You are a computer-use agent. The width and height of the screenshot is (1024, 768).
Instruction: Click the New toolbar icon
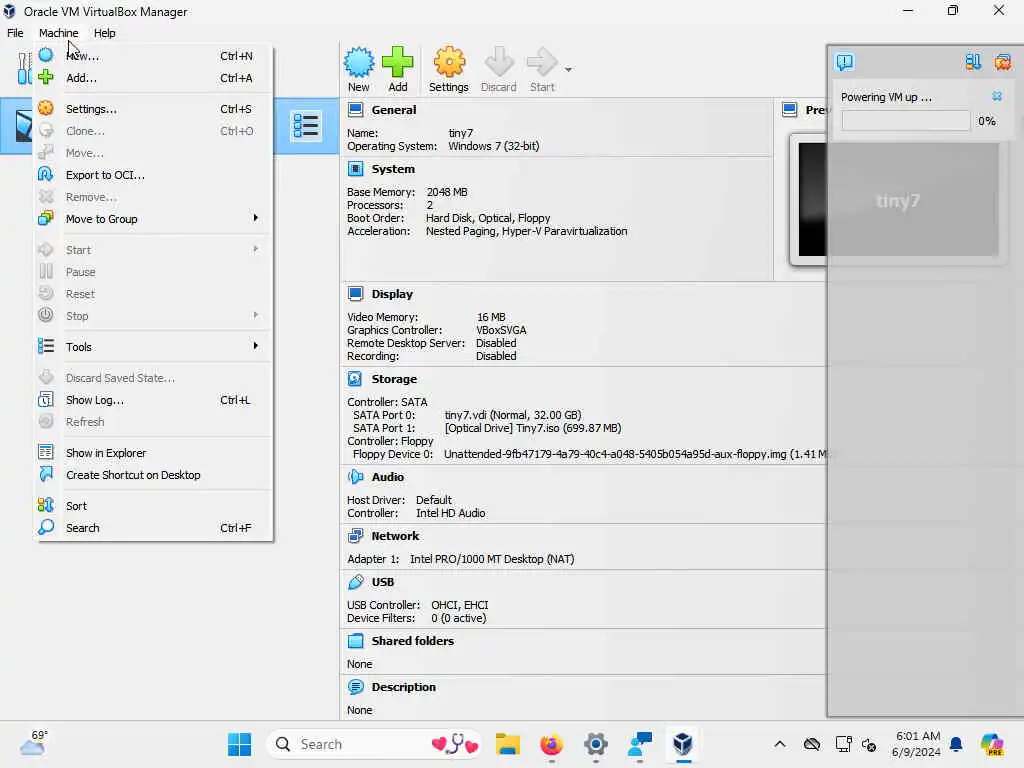pyautogui.click(x=359, y=69)
